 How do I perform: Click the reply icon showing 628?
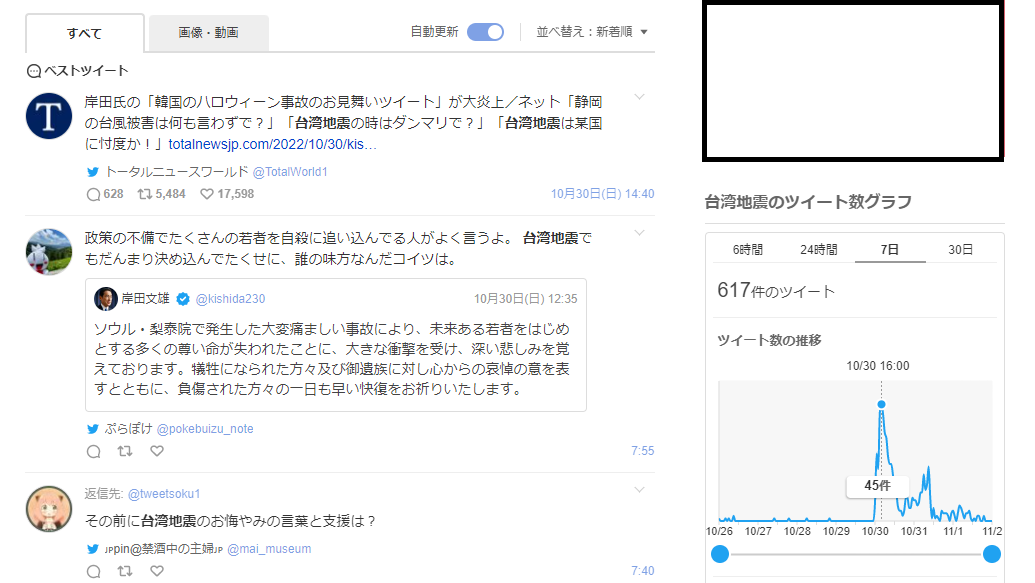[x=94, y=194]
